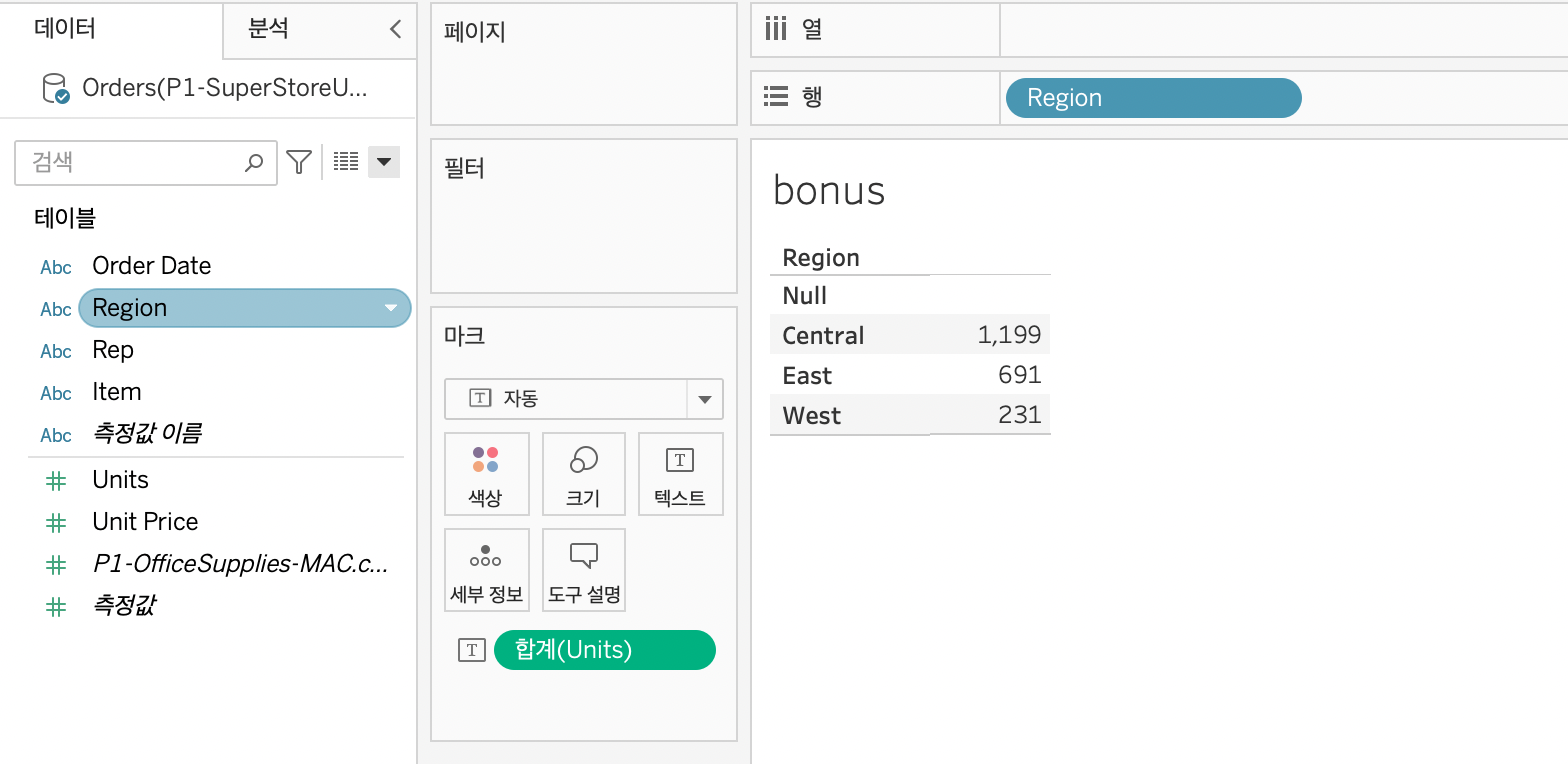Screen dimensions: 1568x764
Task: Switch to the 분석 tab
Action: [x=268, y=29]
